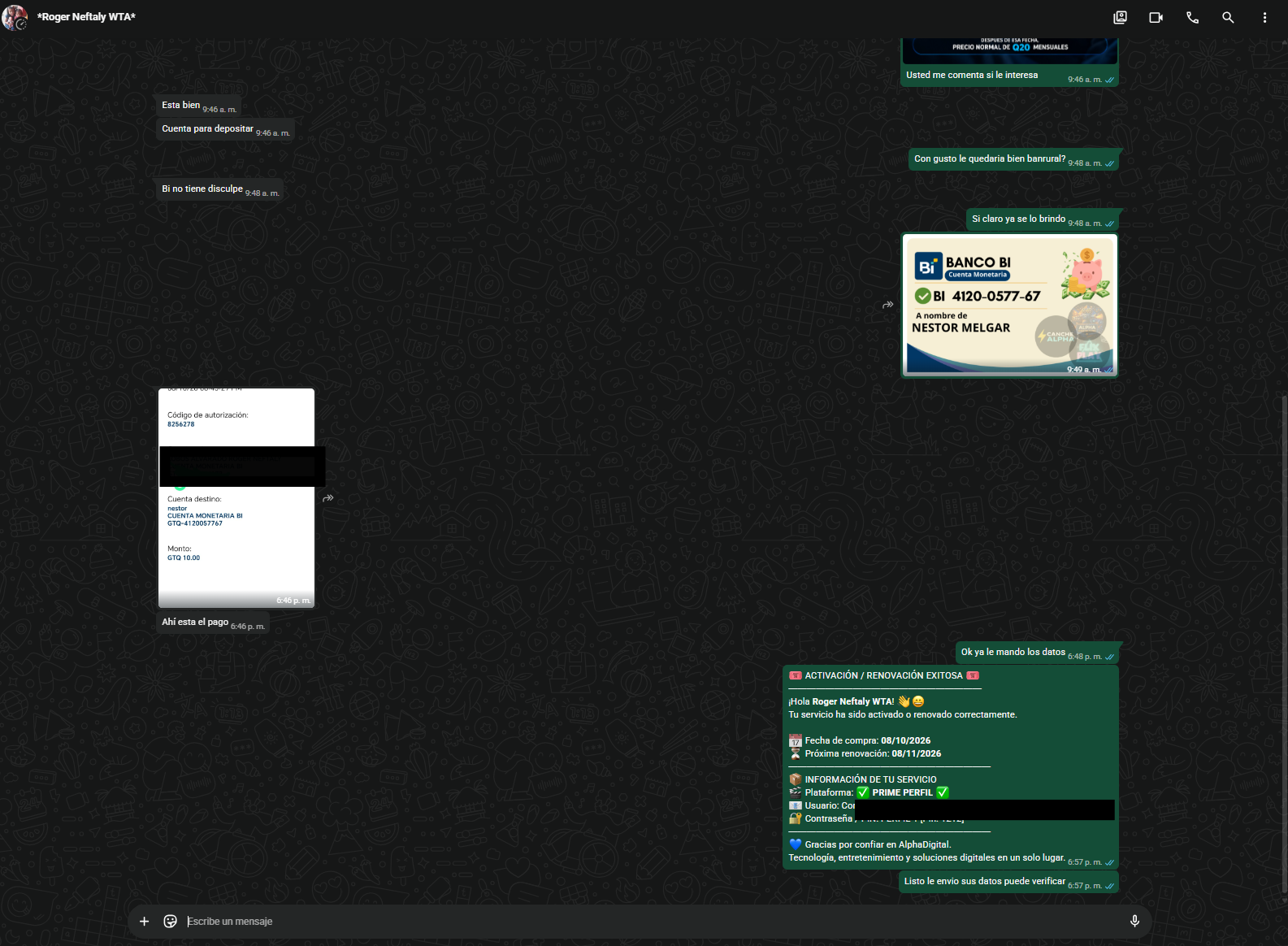The image size is (1288, 946).
Task: Open the Banco BI account image
Action: coord(1009,306)
